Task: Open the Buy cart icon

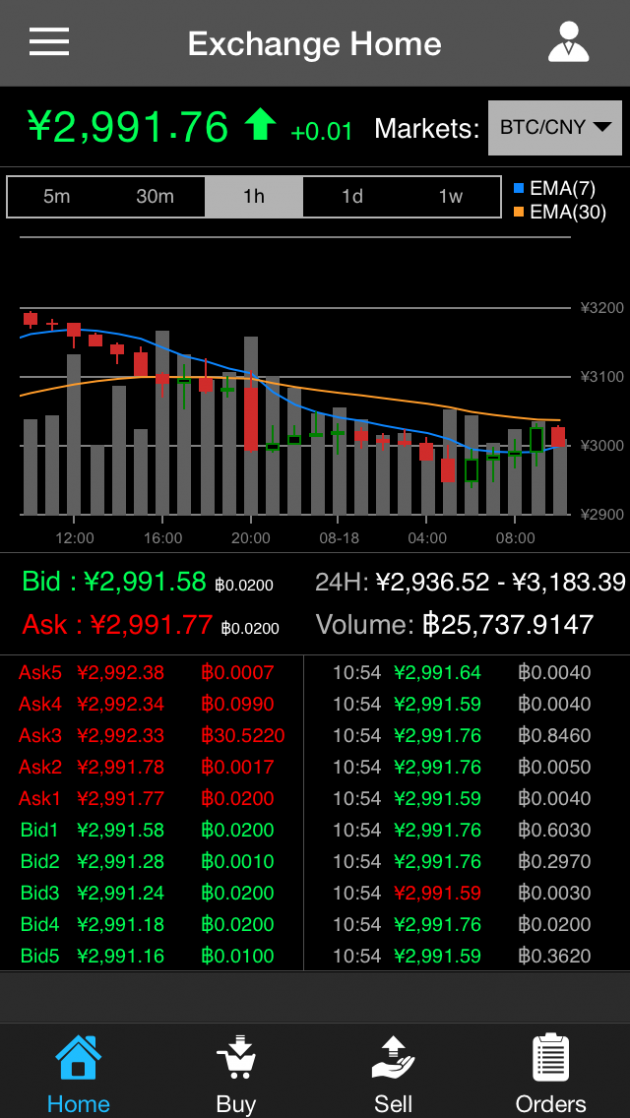Action: (236, 1058)
